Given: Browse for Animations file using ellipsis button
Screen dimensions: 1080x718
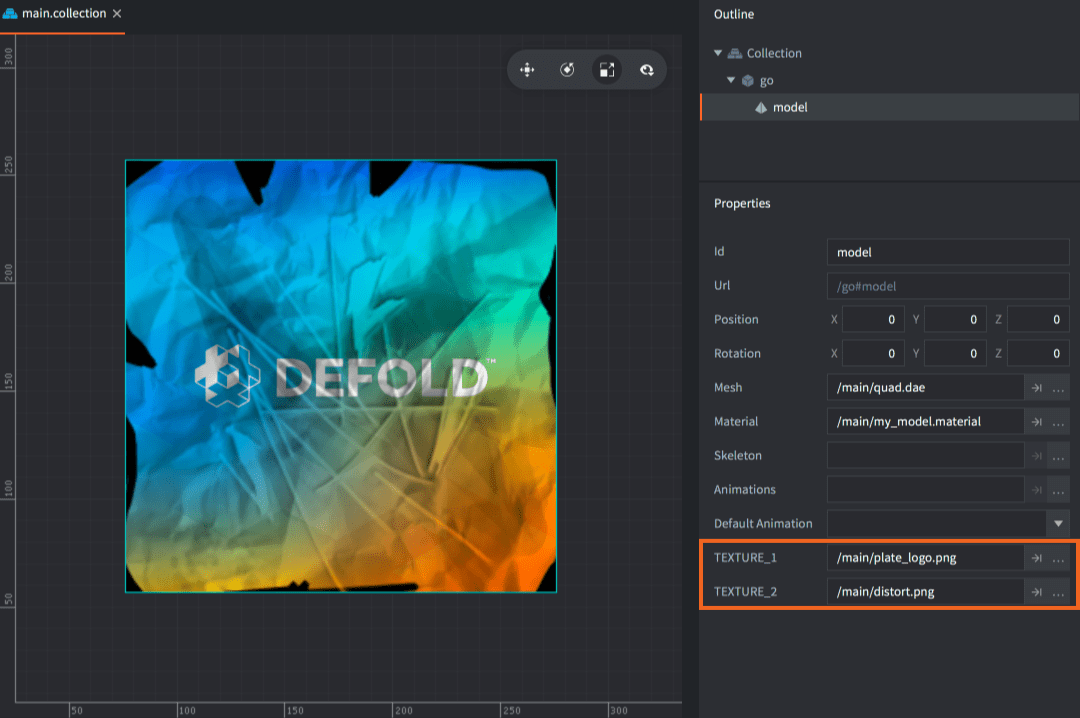Looking at the screenshot, I should tap(1059, 490).
